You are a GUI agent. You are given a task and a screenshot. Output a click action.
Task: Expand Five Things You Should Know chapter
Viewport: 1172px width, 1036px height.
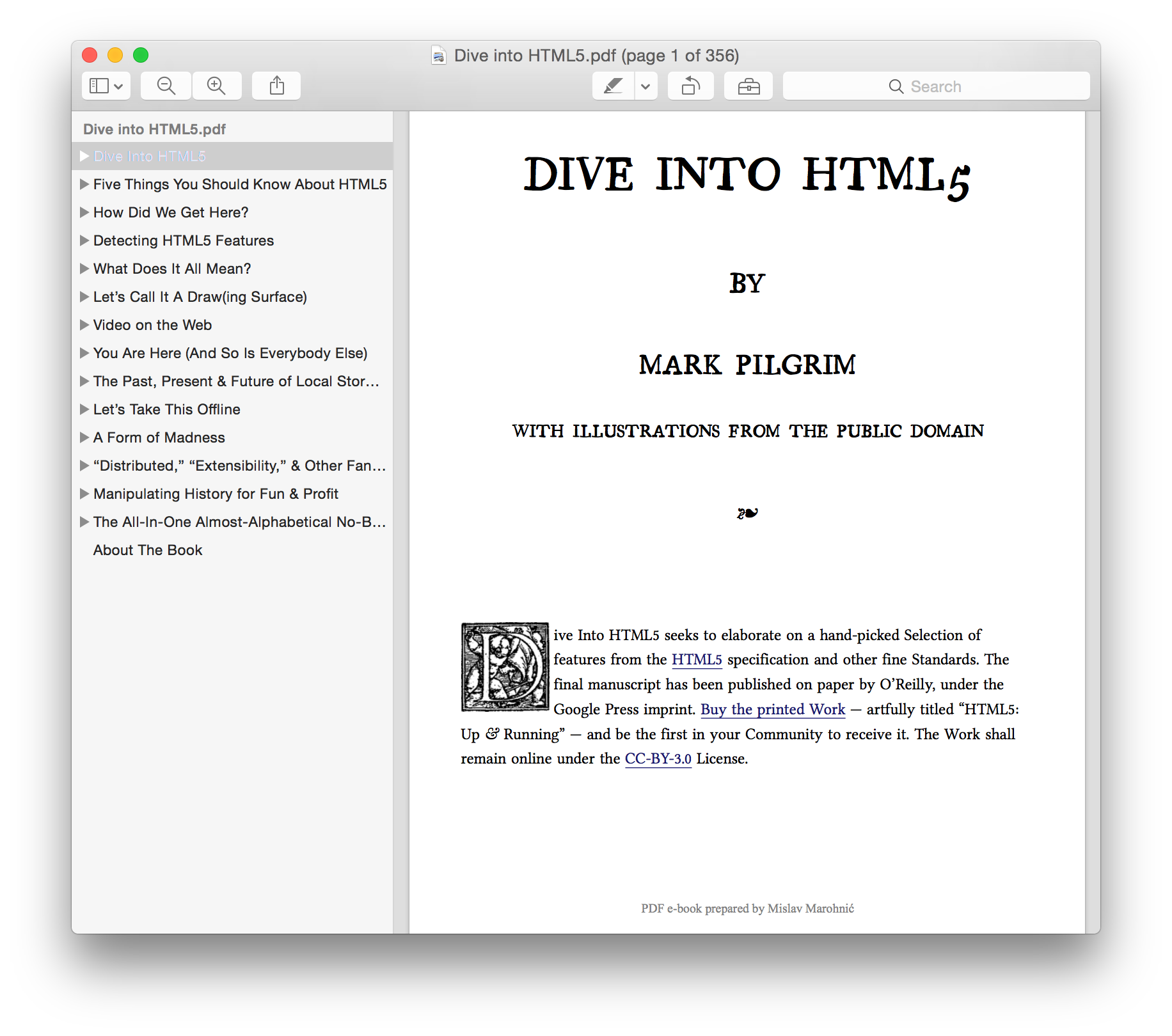click(x=84, y=184)
